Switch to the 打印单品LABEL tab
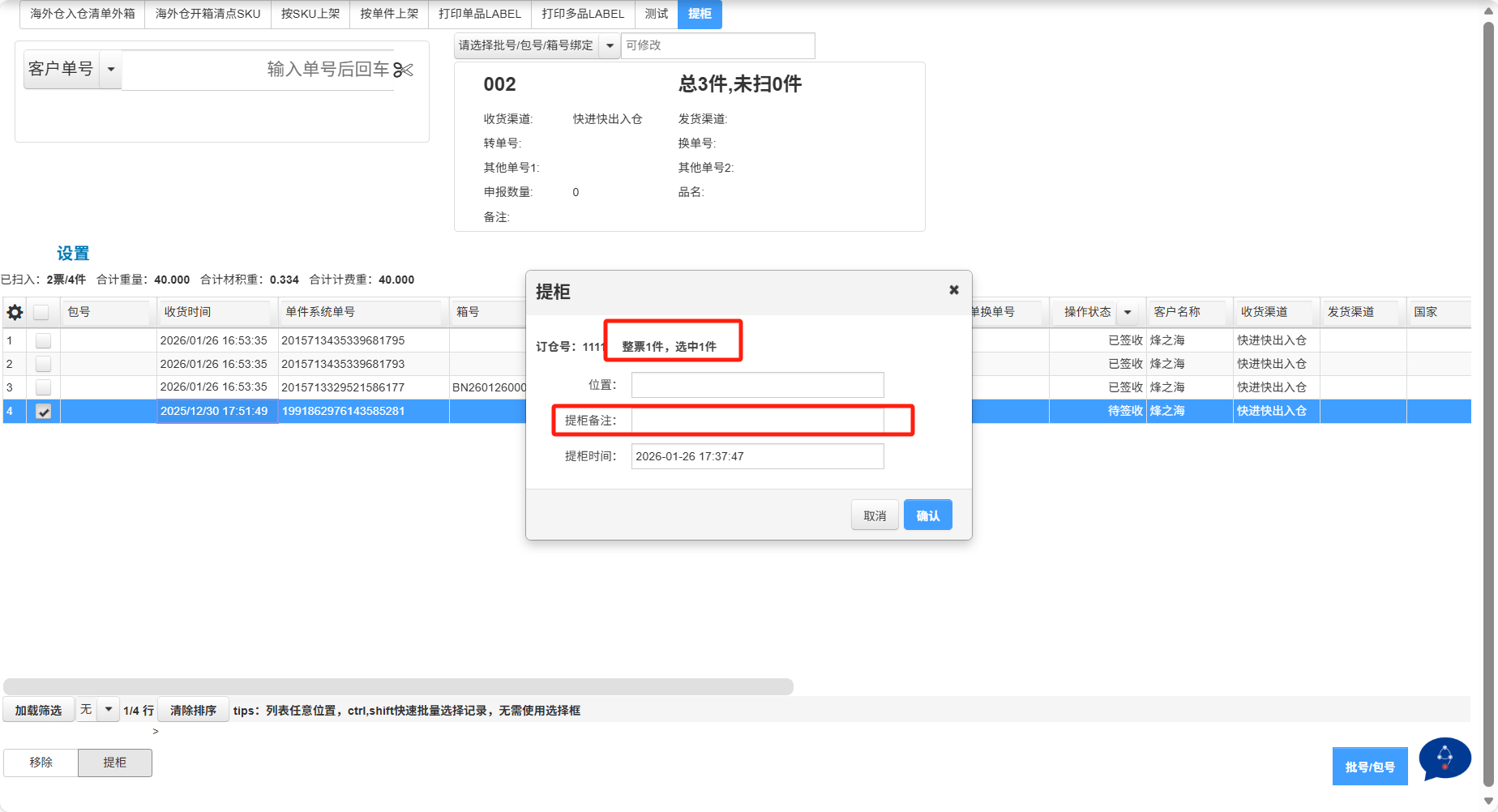The height and width of the screenshot is (812, 1498). 480,14
